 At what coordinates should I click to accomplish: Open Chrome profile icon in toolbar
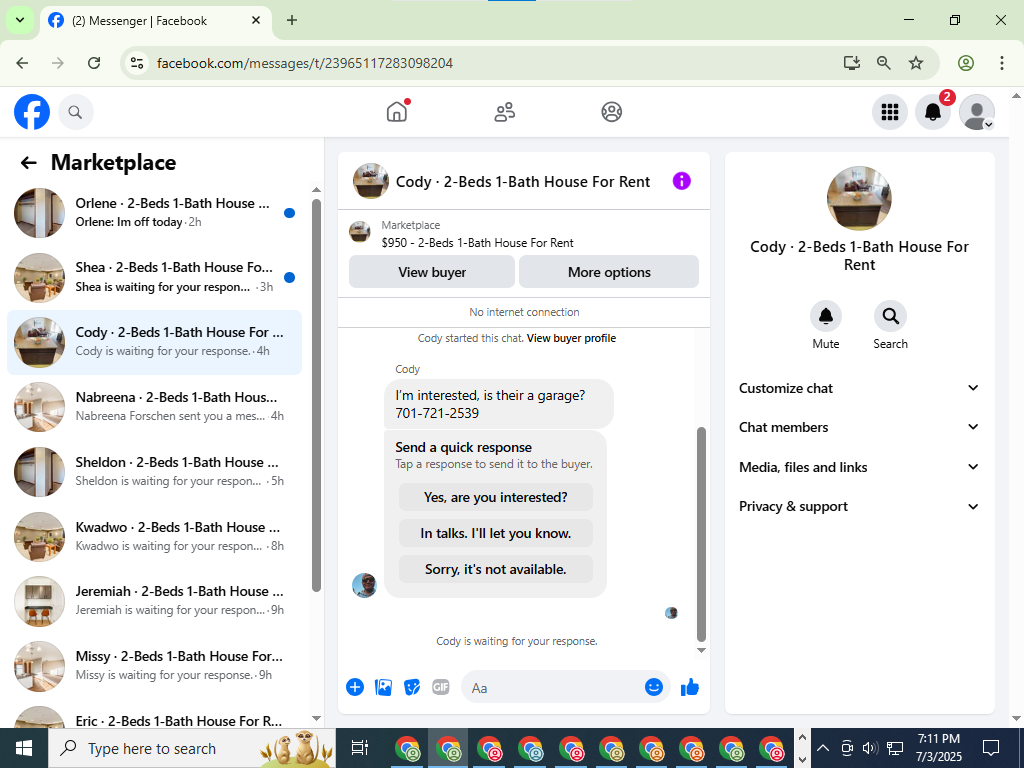point(966,63)
